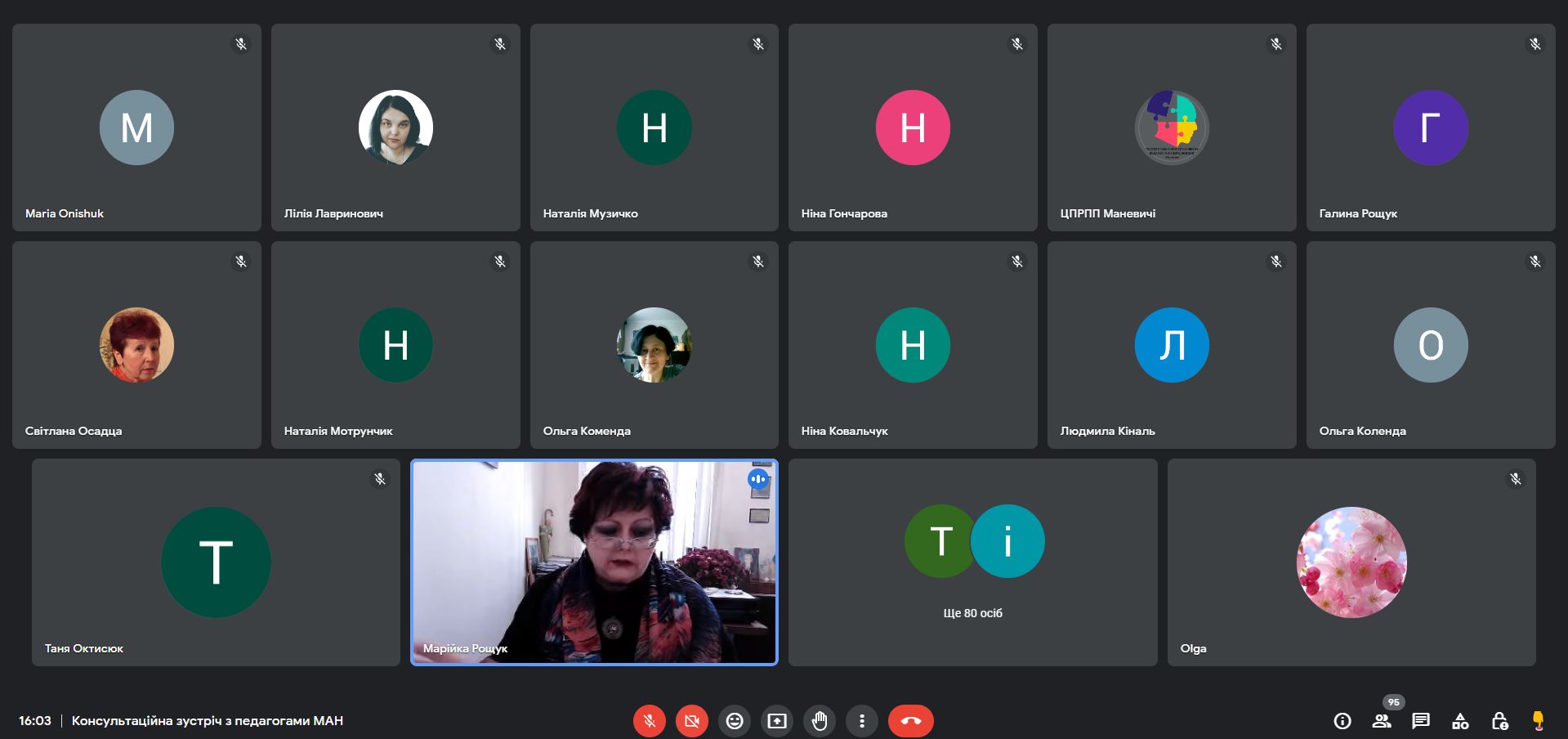Click muted mic icon on Maria Onishuk's tile
1568x739 pixels.
(241, 44)
